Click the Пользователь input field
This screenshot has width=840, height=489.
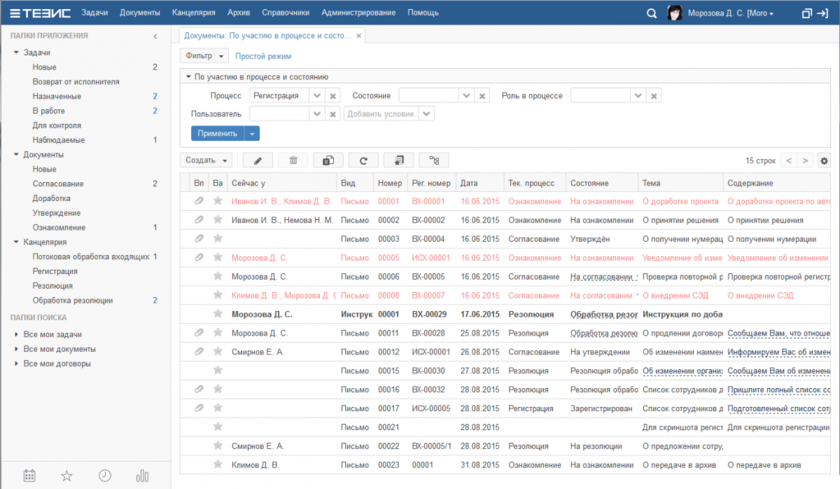pos(282,114)
